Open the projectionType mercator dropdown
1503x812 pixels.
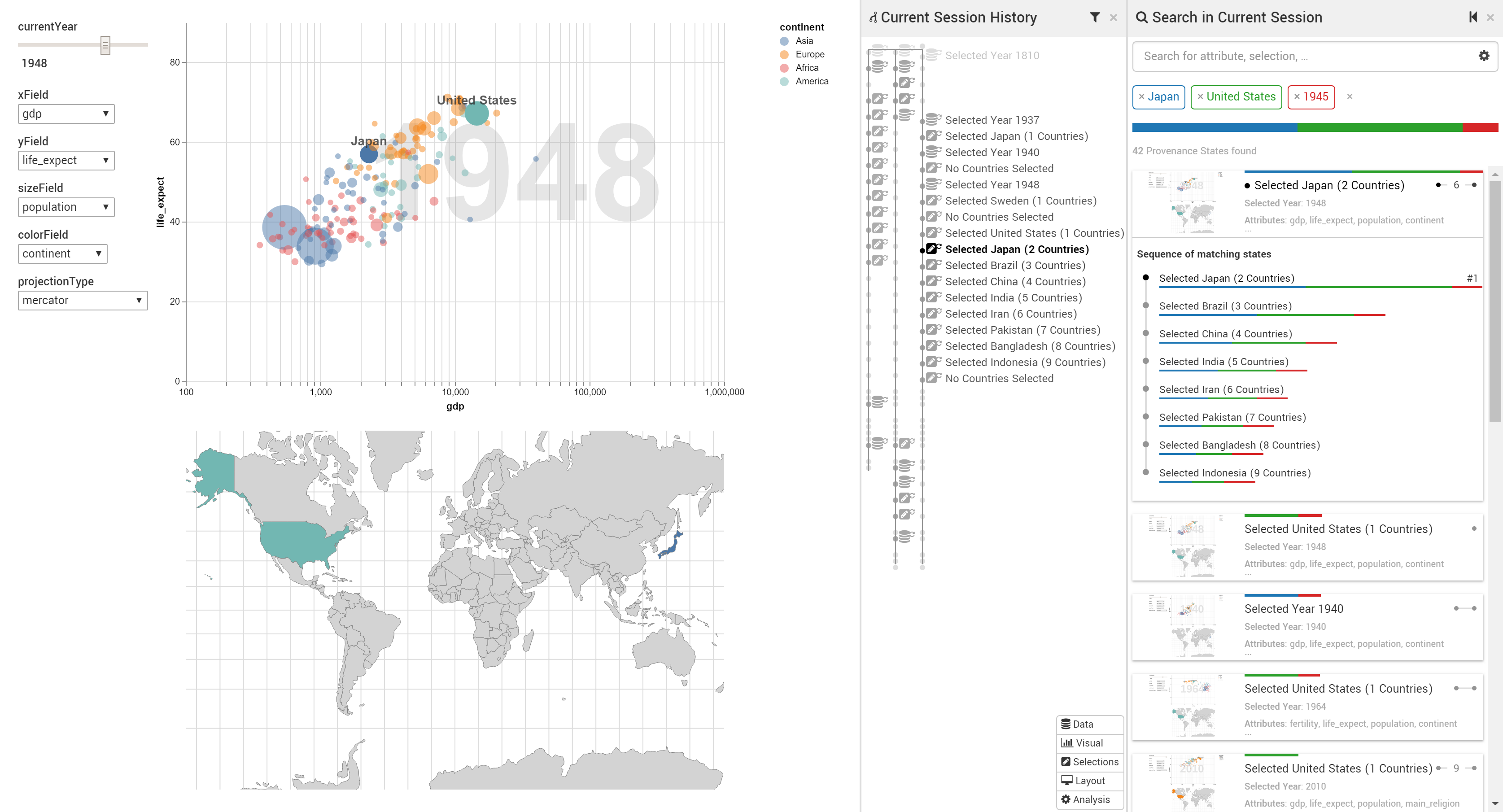pos(82,301)
